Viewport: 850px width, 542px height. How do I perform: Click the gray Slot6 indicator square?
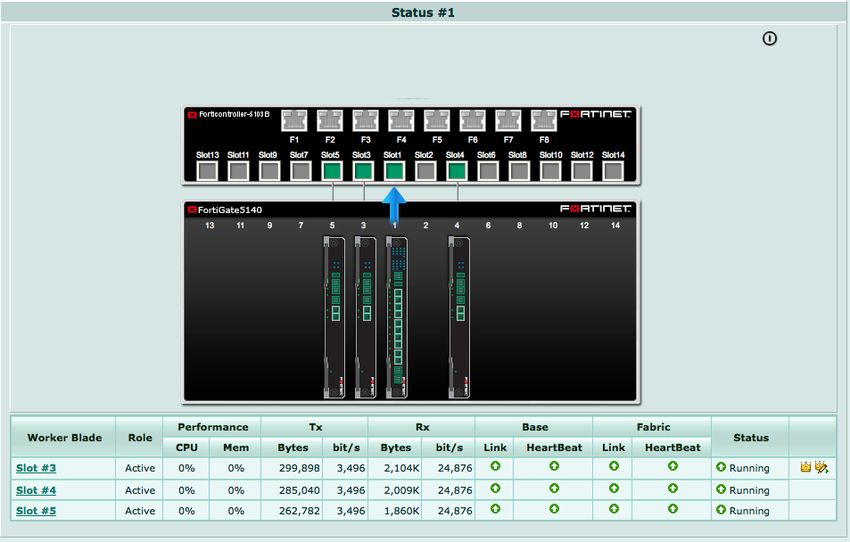(x=488, y=171)
